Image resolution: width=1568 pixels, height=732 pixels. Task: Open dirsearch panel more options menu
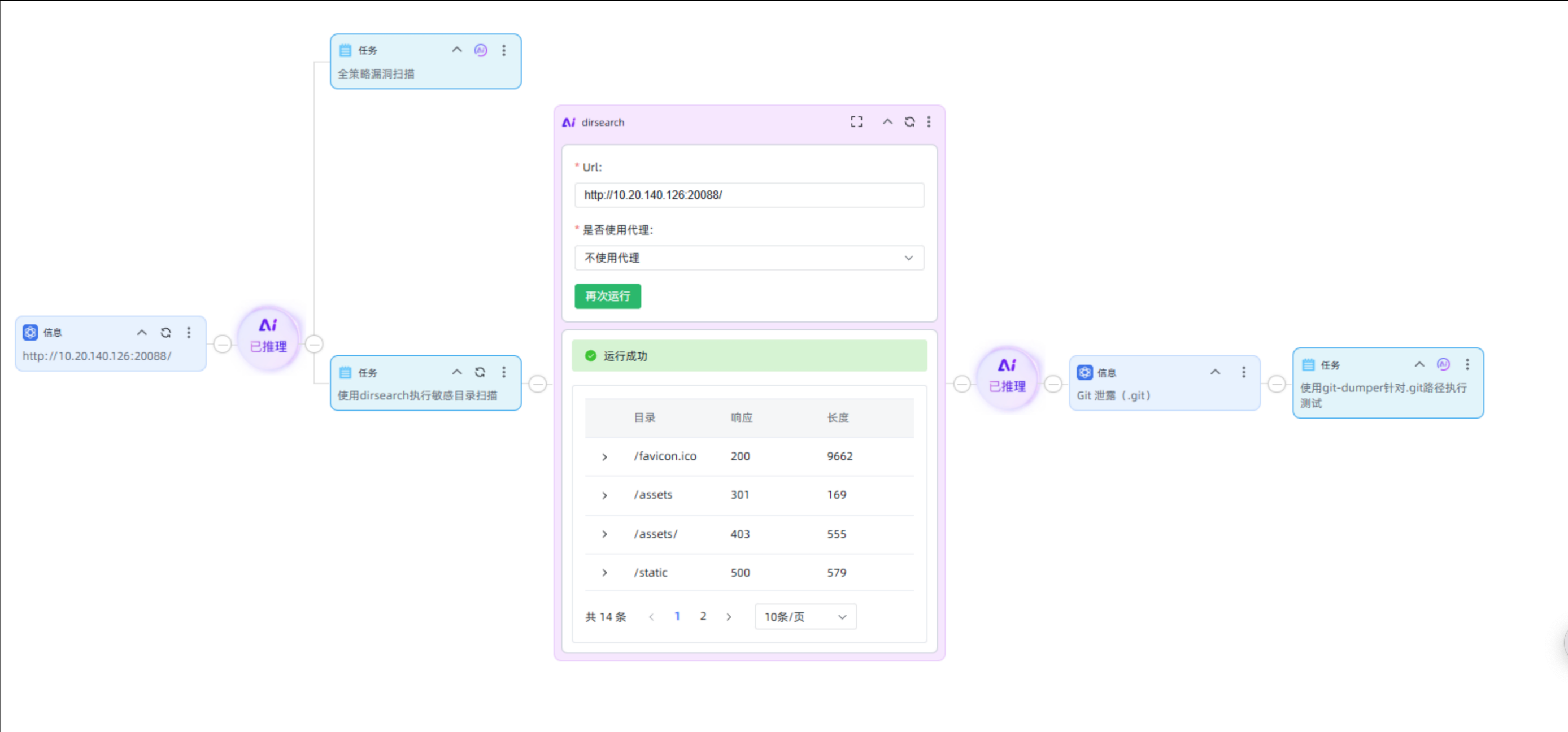(929, 121)
